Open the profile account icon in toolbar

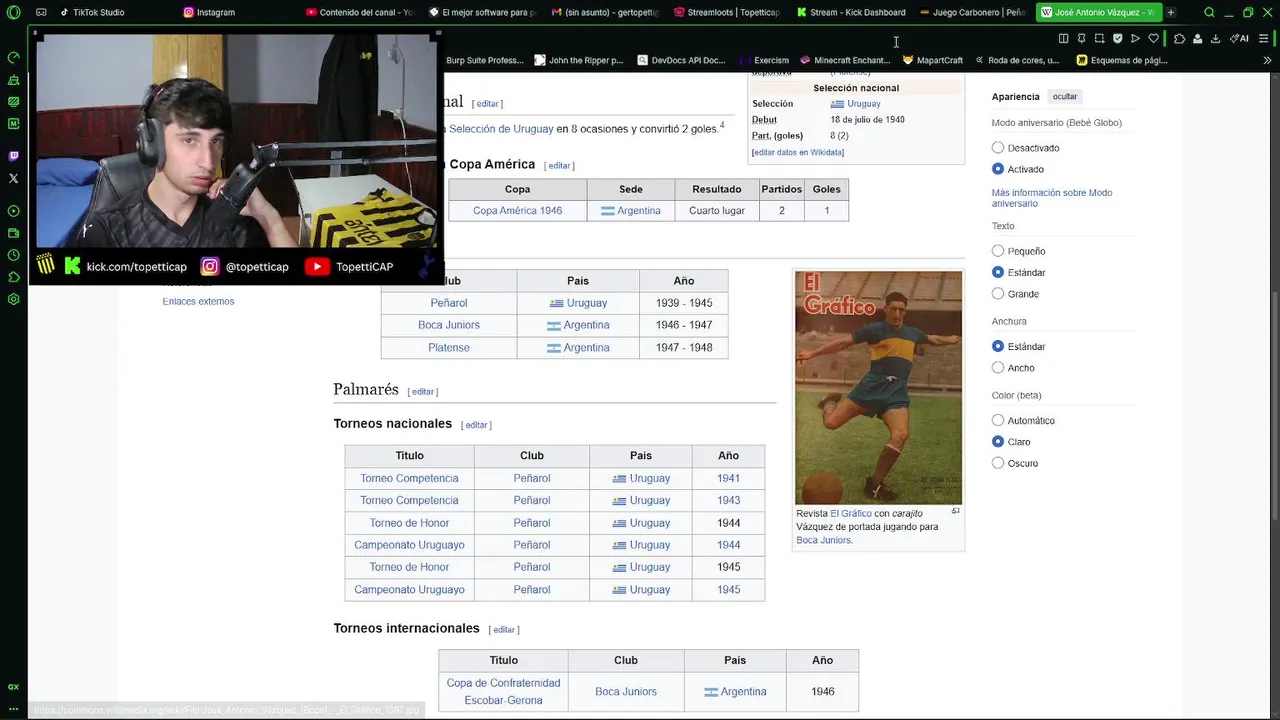point(1197,38)
